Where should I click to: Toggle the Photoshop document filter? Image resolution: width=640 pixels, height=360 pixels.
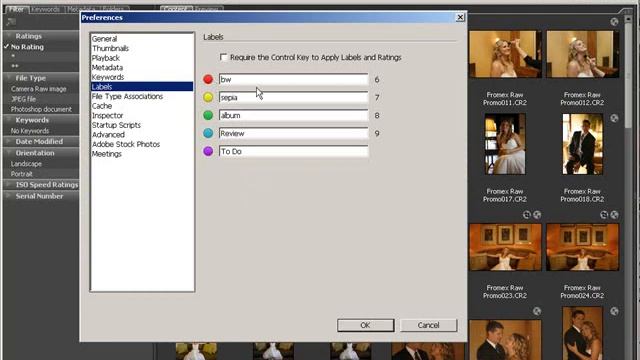[41, 109]
